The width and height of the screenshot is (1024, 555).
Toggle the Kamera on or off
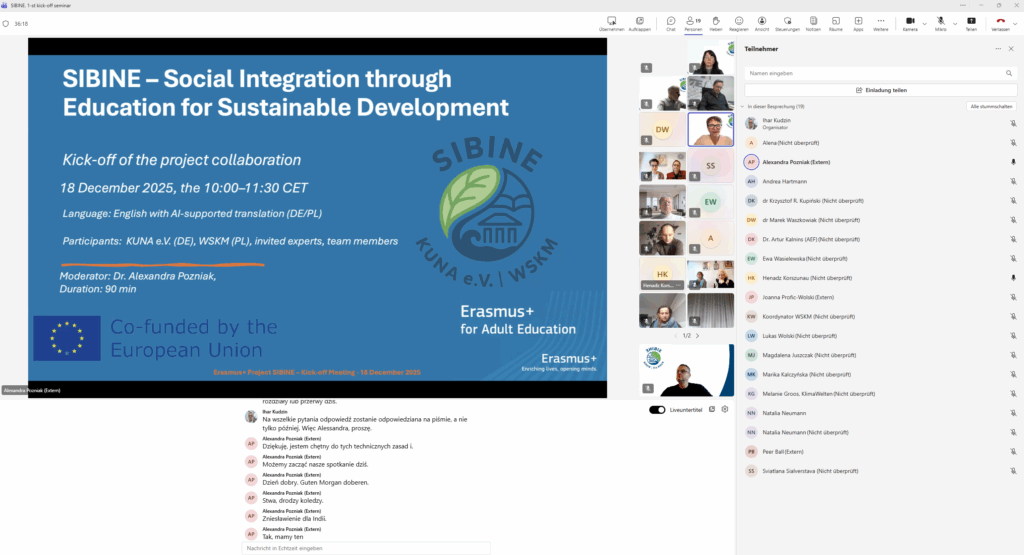point(909,22)
